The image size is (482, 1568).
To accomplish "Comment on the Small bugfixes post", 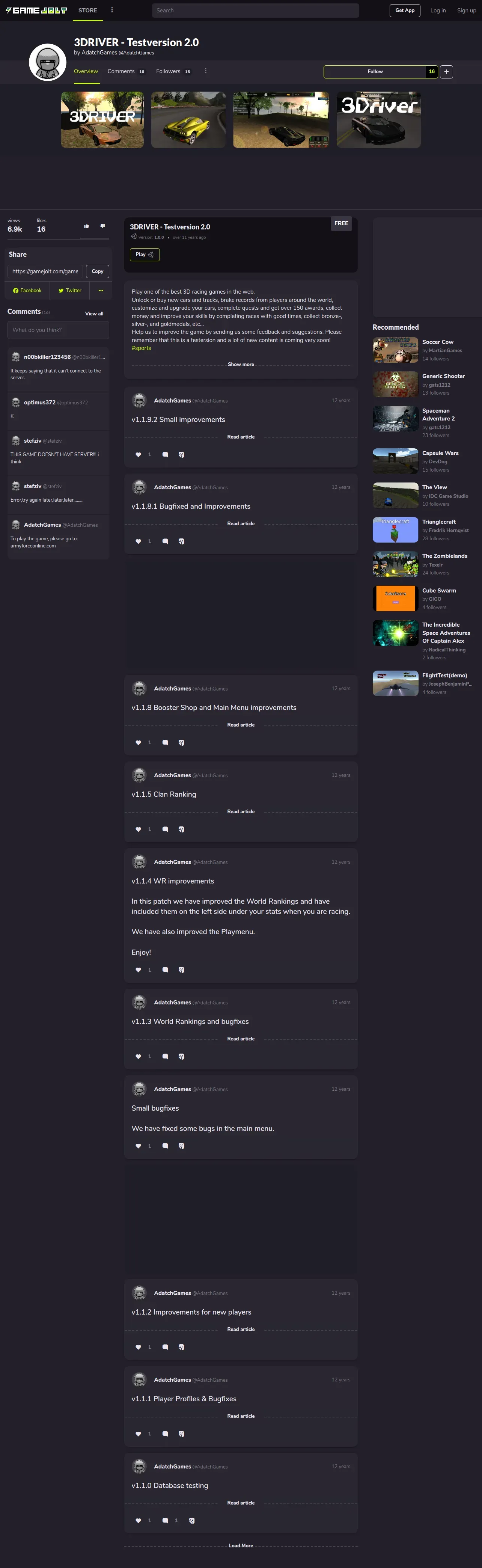I will 165,1146.
